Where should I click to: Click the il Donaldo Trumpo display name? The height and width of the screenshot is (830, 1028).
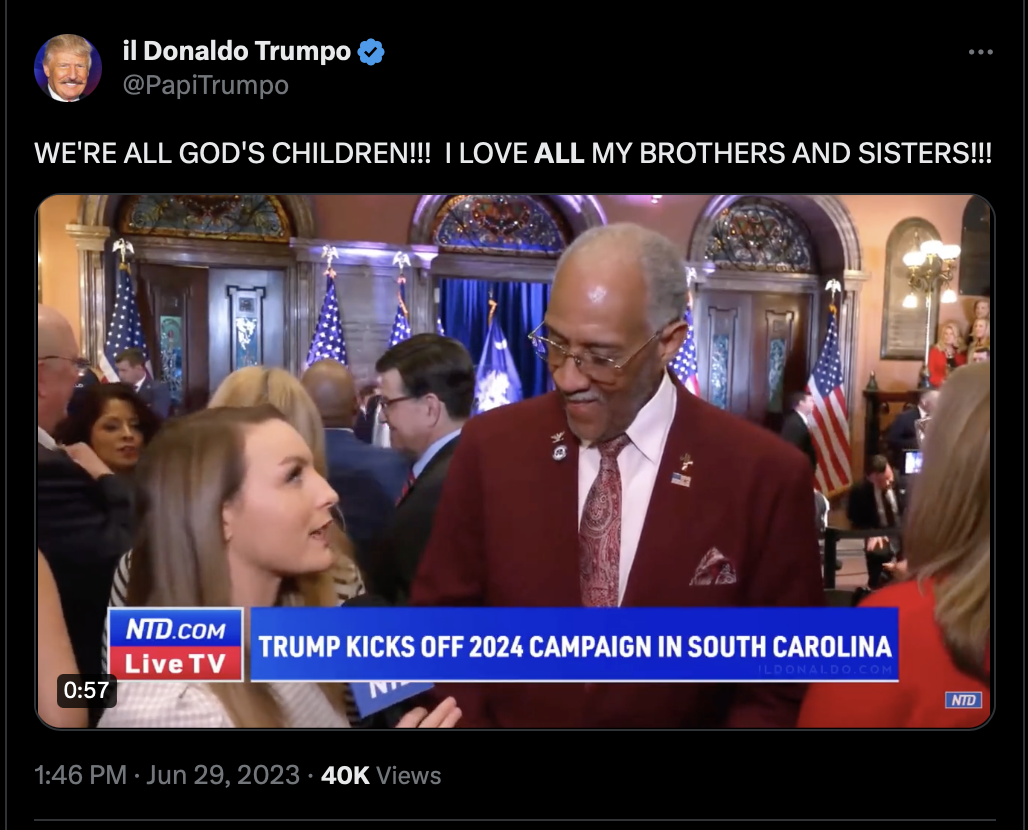point(237,51)
